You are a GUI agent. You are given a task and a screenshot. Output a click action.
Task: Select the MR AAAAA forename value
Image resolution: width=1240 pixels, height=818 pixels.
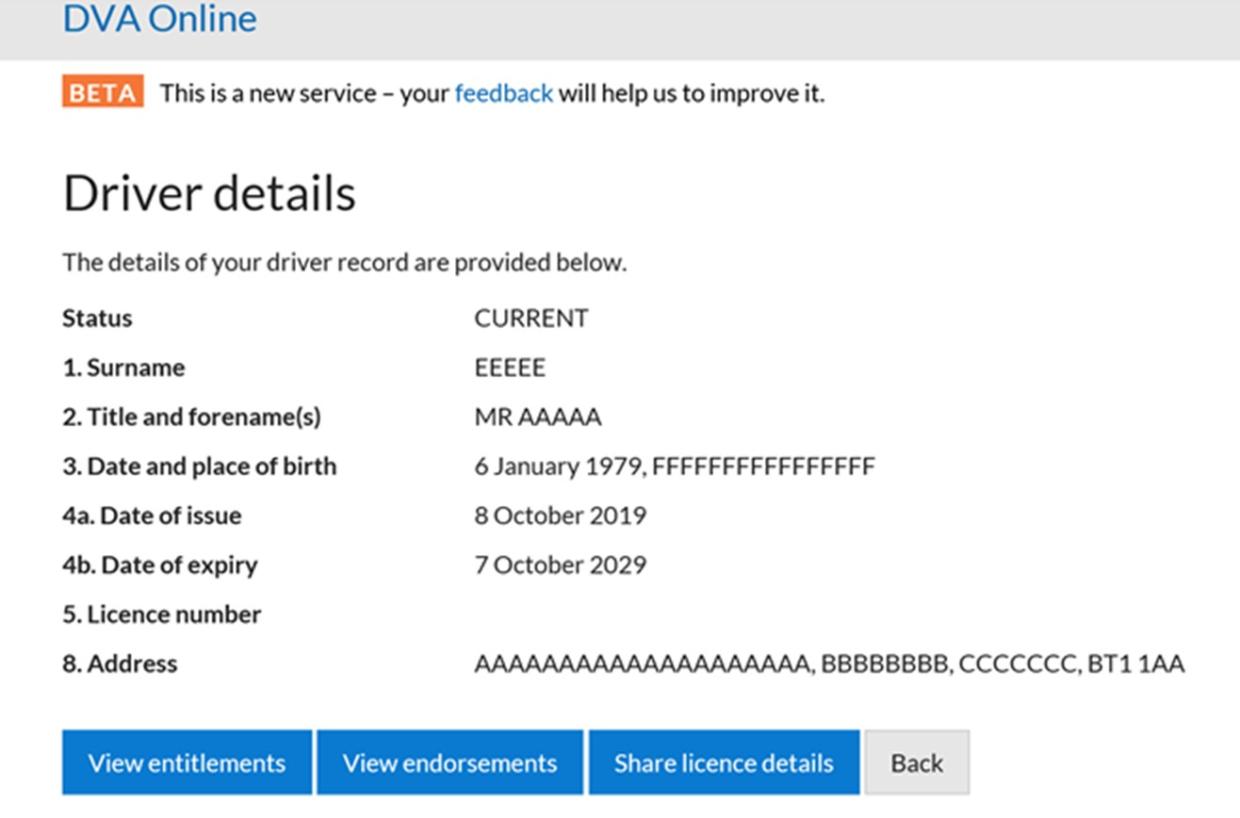538,416
